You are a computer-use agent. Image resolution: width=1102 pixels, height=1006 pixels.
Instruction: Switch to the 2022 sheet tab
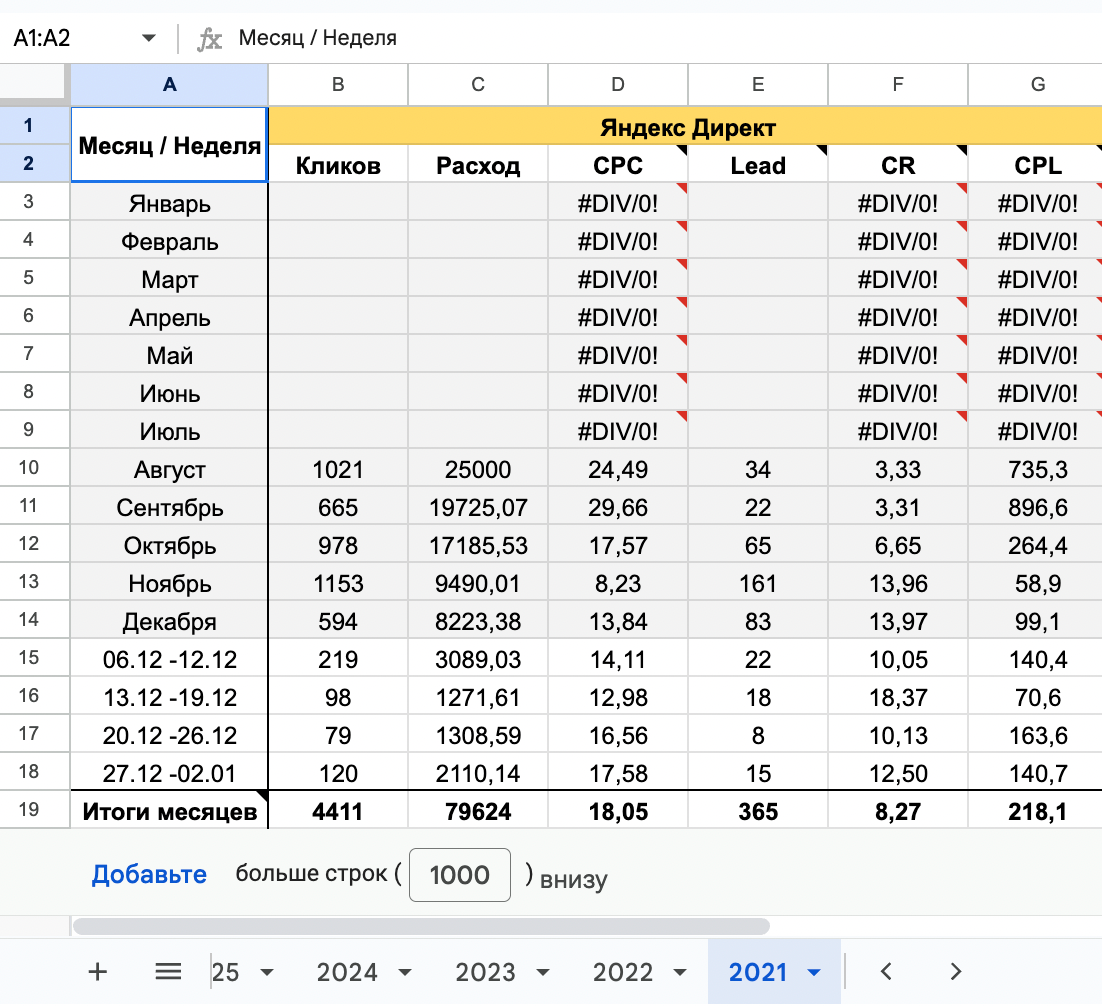[622, 972]
